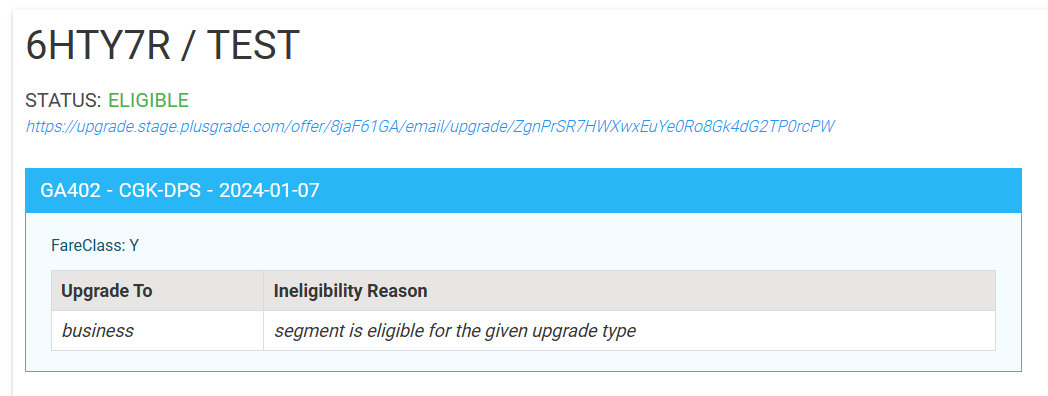Open the plusgrade upgrade offer URL

[430, 126]
